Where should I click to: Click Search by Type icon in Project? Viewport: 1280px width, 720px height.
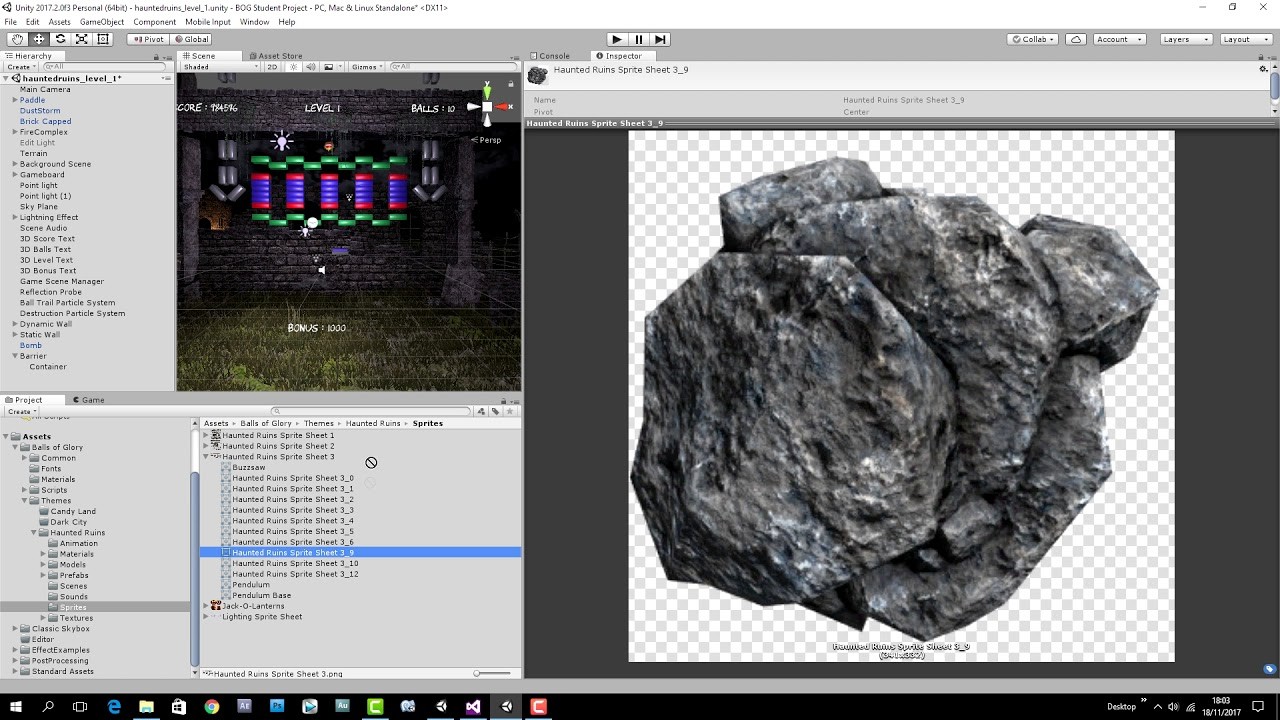[x=482, y=411]
